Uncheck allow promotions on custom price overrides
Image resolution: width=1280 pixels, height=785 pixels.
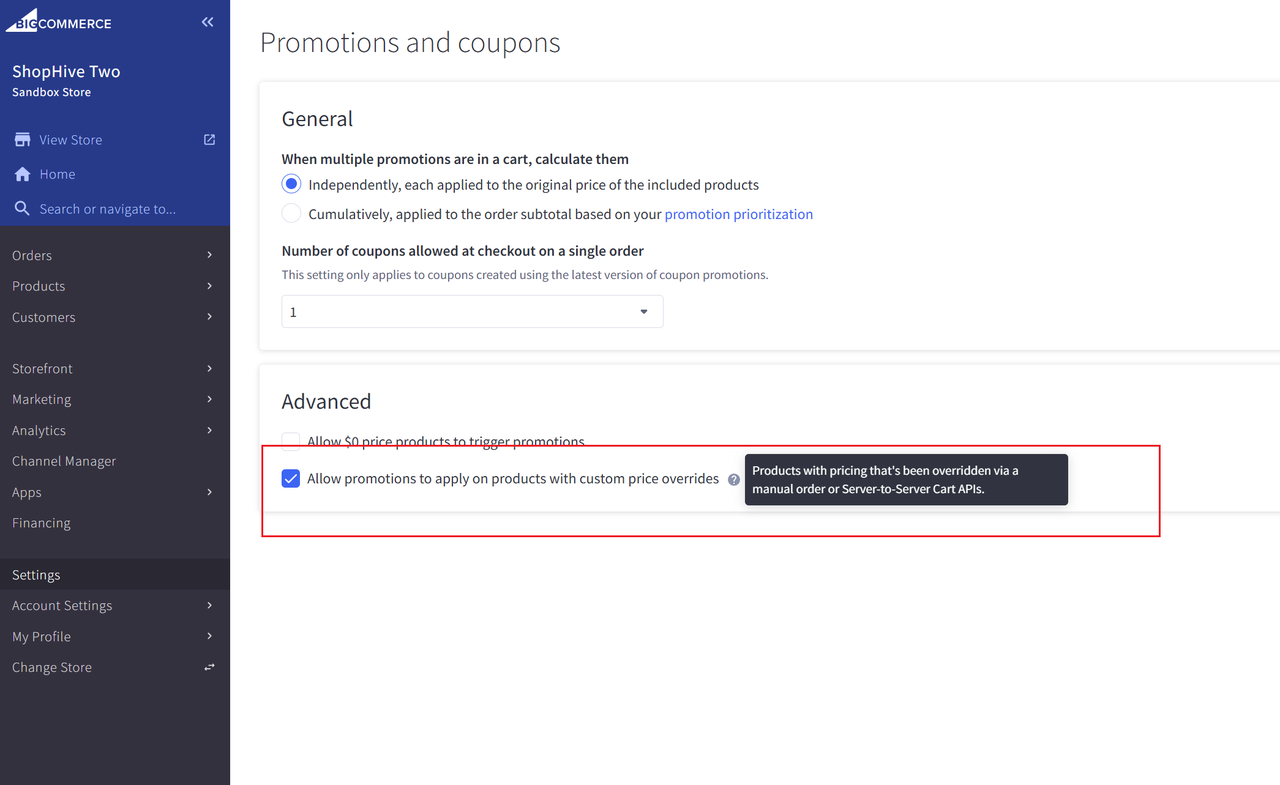click(x=291, y=478)
